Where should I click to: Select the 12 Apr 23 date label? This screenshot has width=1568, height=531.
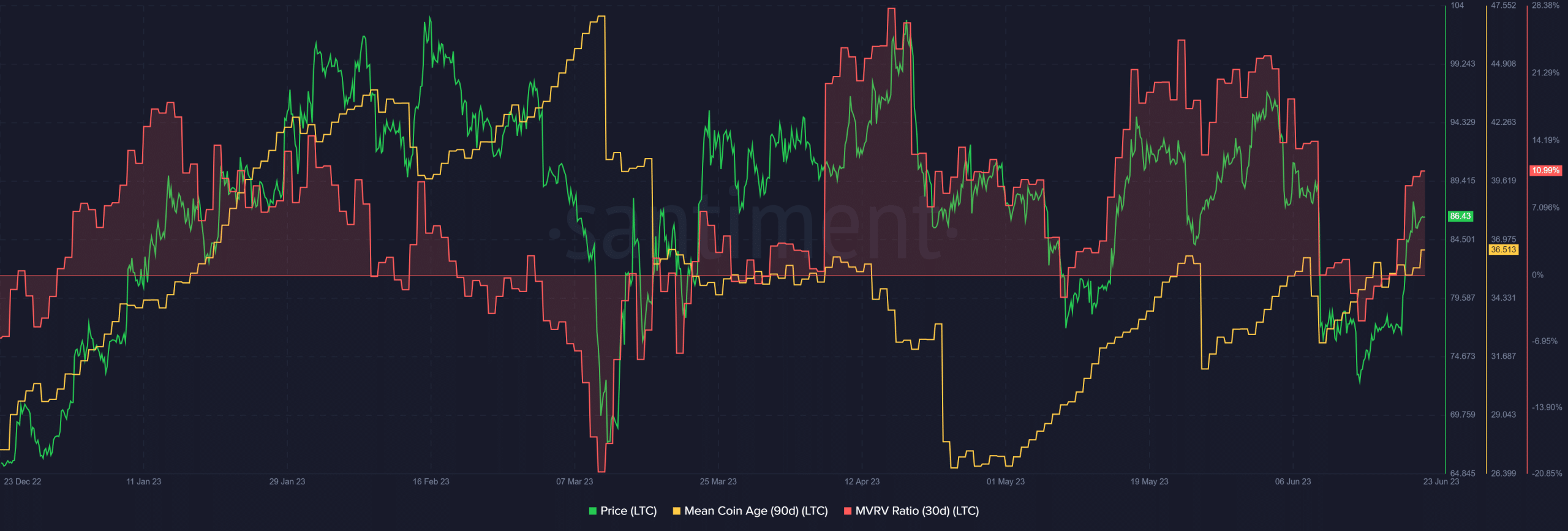tap(862, 481)
